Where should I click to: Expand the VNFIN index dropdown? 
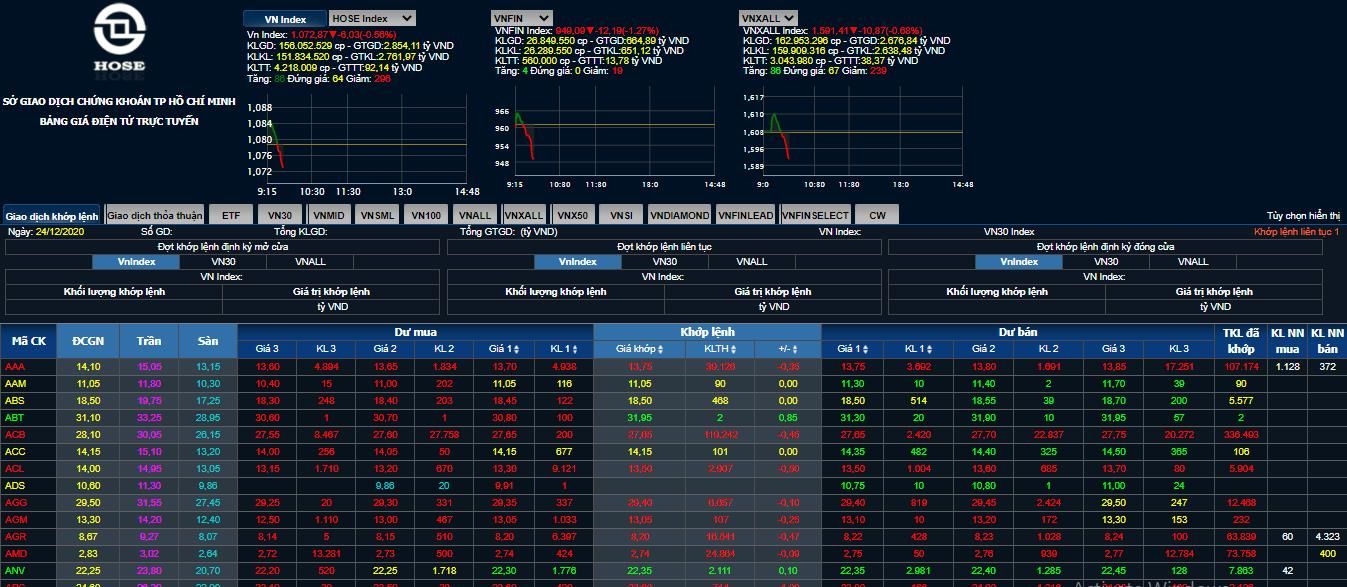point(522,18)
